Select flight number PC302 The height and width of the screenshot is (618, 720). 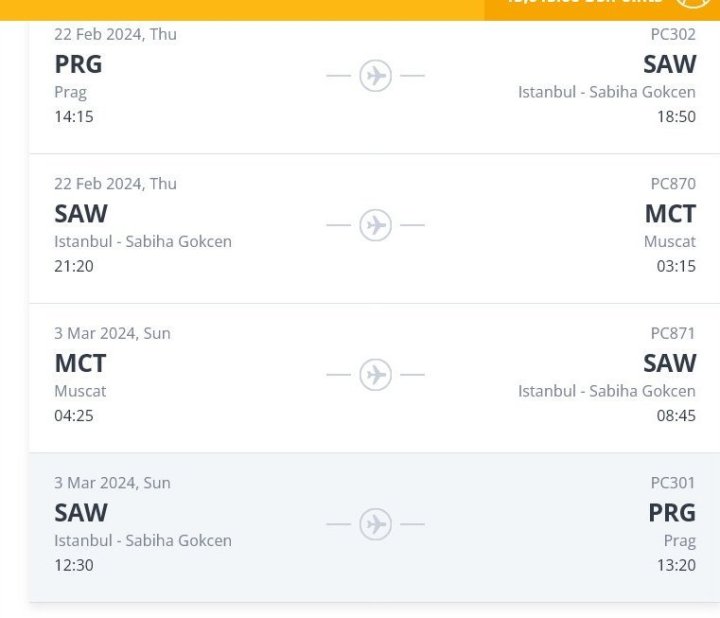pos(673,35)
